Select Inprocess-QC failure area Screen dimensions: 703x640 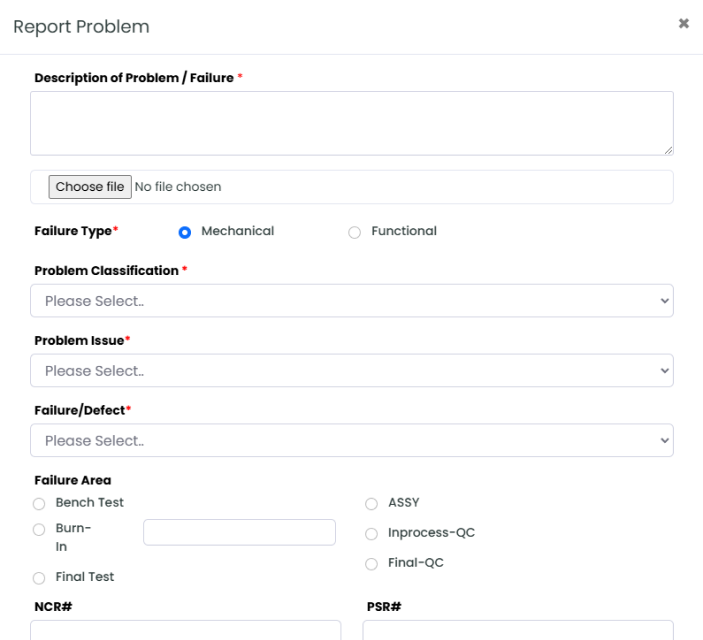[371, 534]
